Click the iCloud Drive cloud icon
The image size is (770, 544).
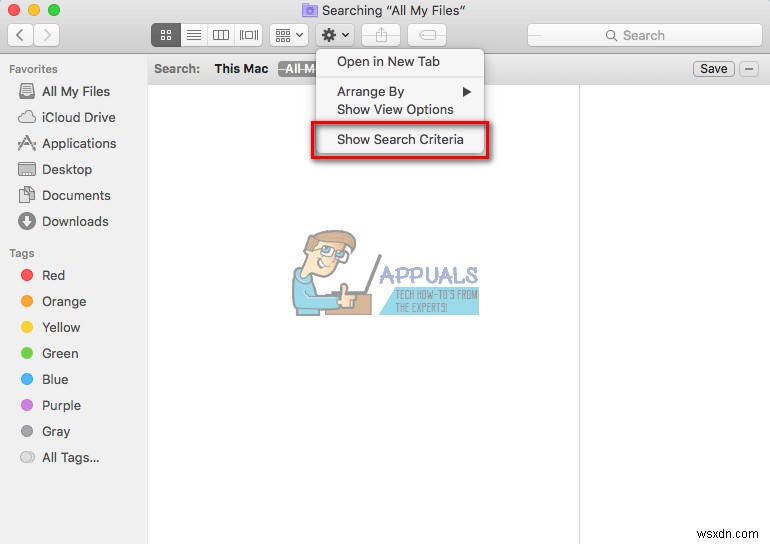(x=27, y=117)
